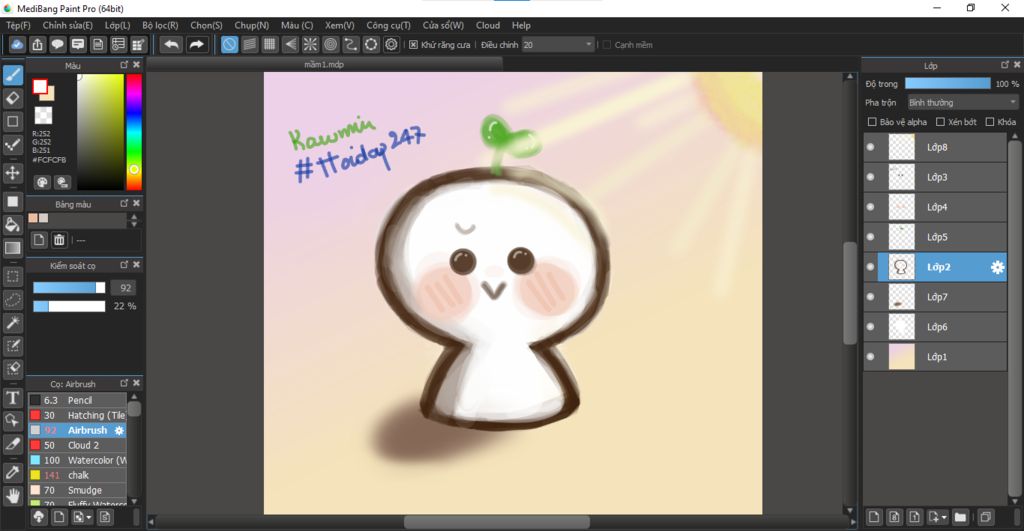Image resolution: width=1024 pixels, height=531 pixels.
Task: Select the rectangular Select tool
Action: 12,277
